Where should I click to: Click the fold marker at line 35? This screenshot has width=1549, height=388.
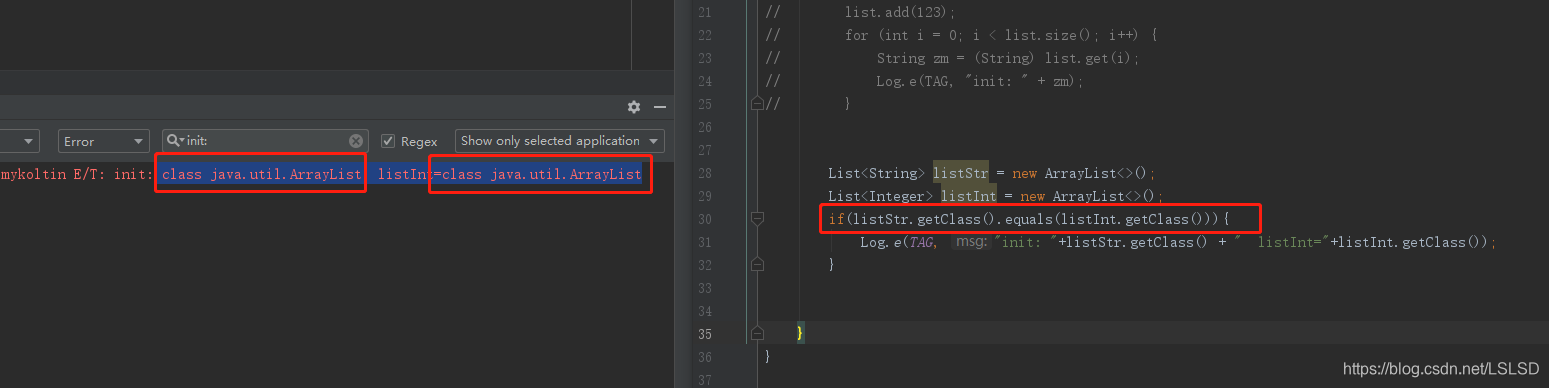coord(757,333)
